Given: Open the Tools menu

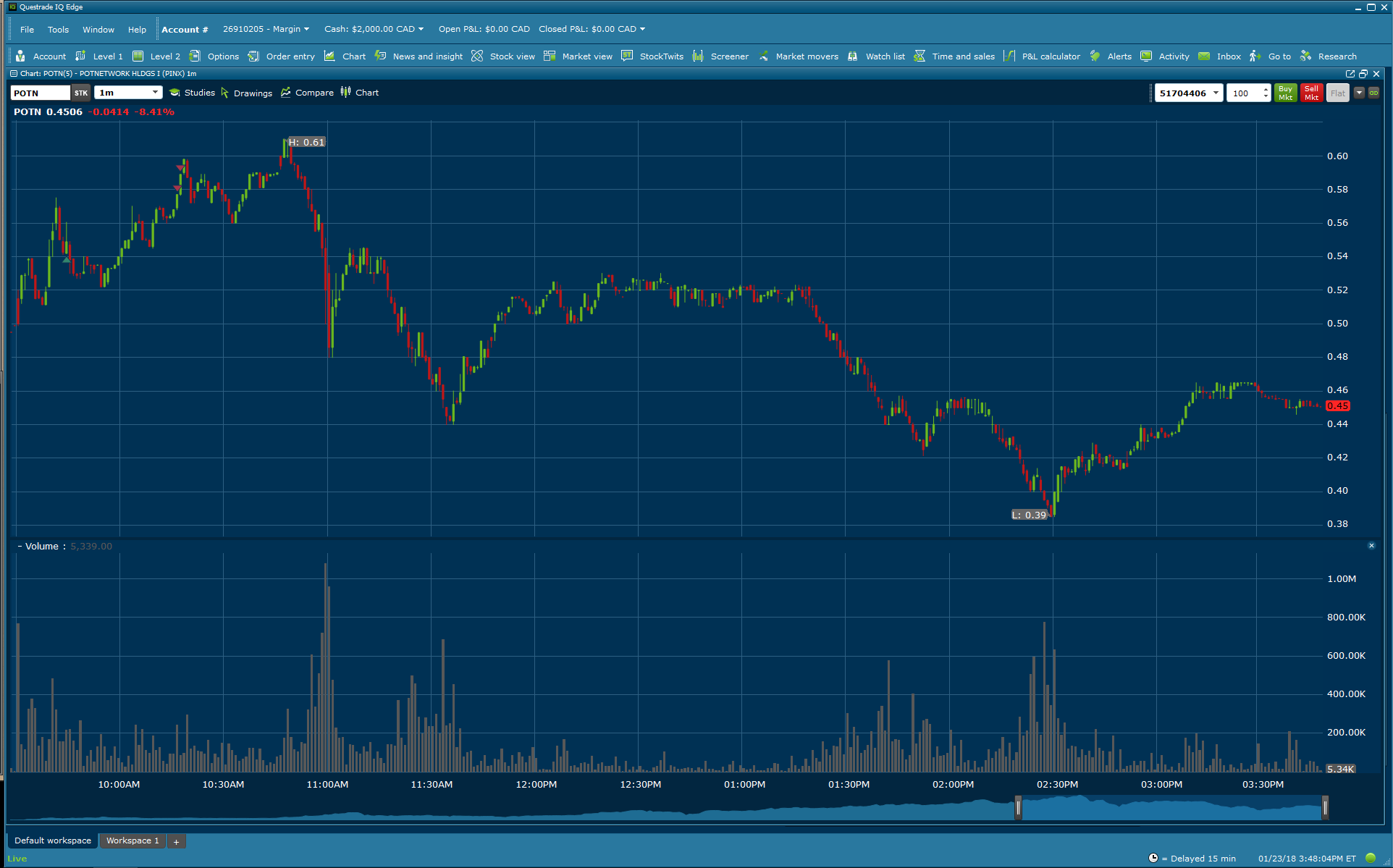Looking at the screenshot, I should coord(58,30).
